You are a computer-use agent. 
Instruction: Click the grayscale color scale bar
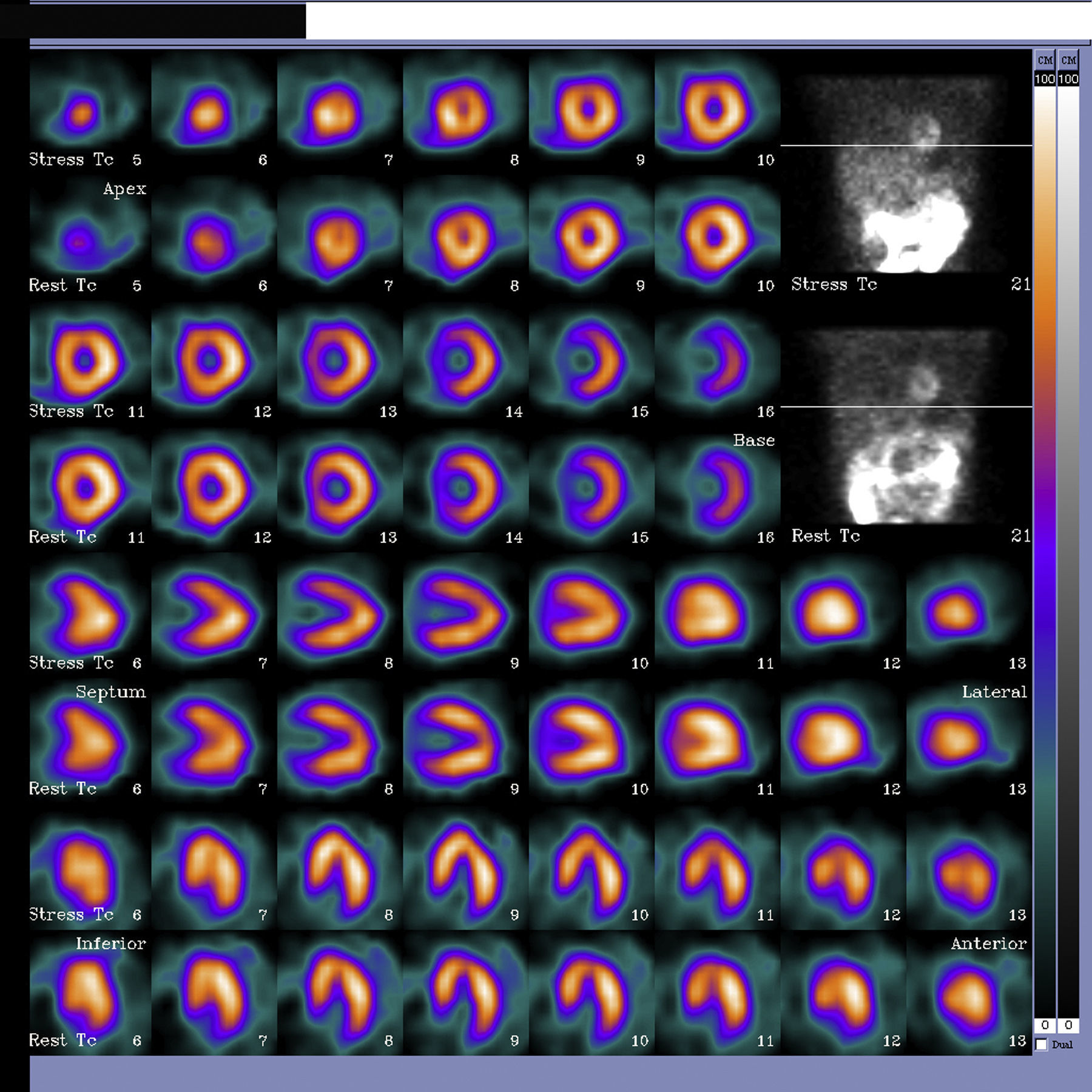pyautogui.click(x=1068, y=546)
